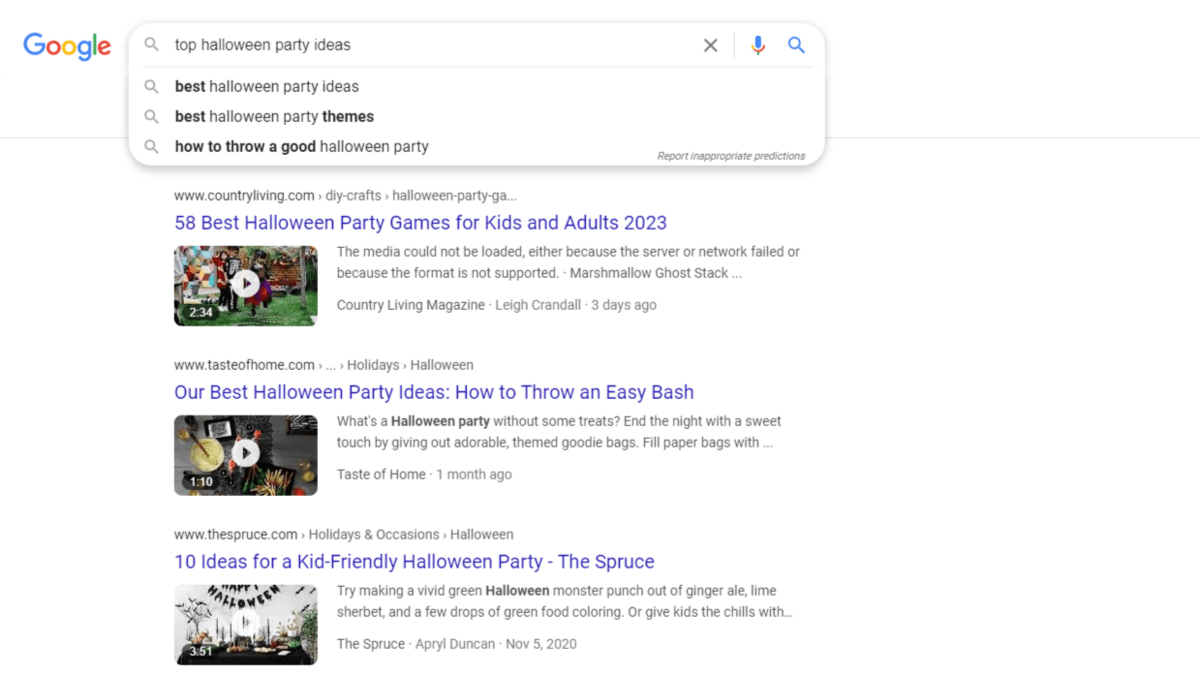
Task: Click the gray magnifier inside search field
Action: [152, 45]
